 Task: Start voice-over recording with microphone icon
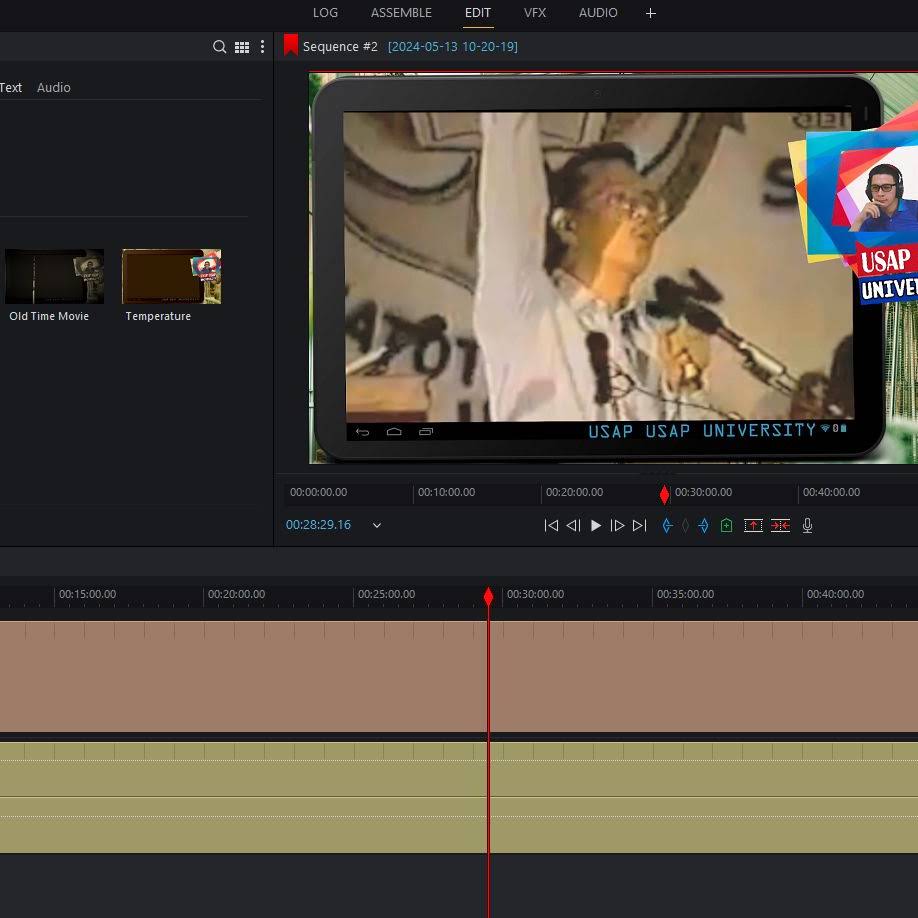pyautogui.click(x=807, y=525)
